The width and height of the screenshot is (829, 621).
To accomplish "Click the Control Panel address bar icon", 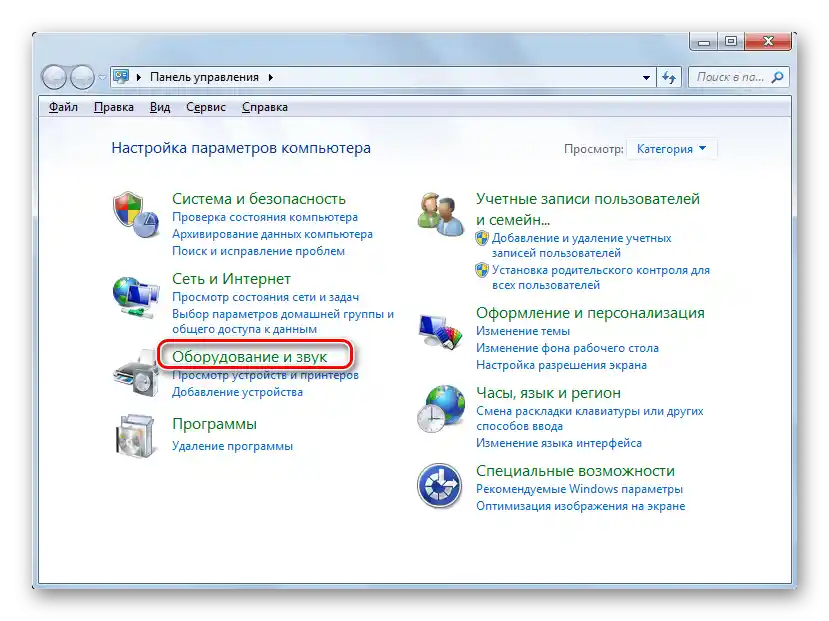I will [x=121, y=77].
